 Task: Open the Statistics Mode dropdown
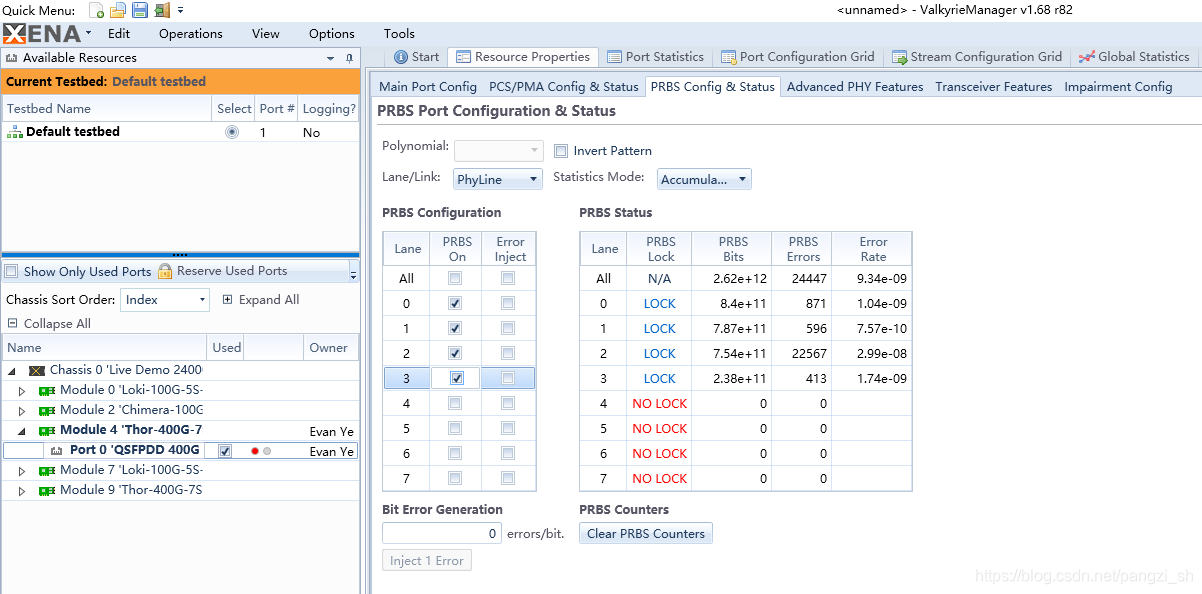click(x=704, y=179)
